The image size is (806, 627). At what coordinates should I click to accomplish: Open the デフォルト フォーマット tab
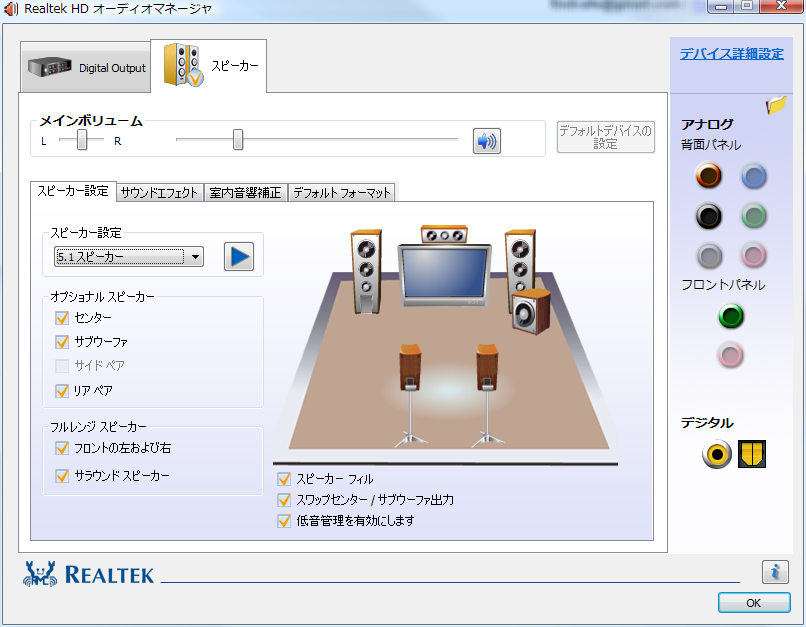pos(341,193)
